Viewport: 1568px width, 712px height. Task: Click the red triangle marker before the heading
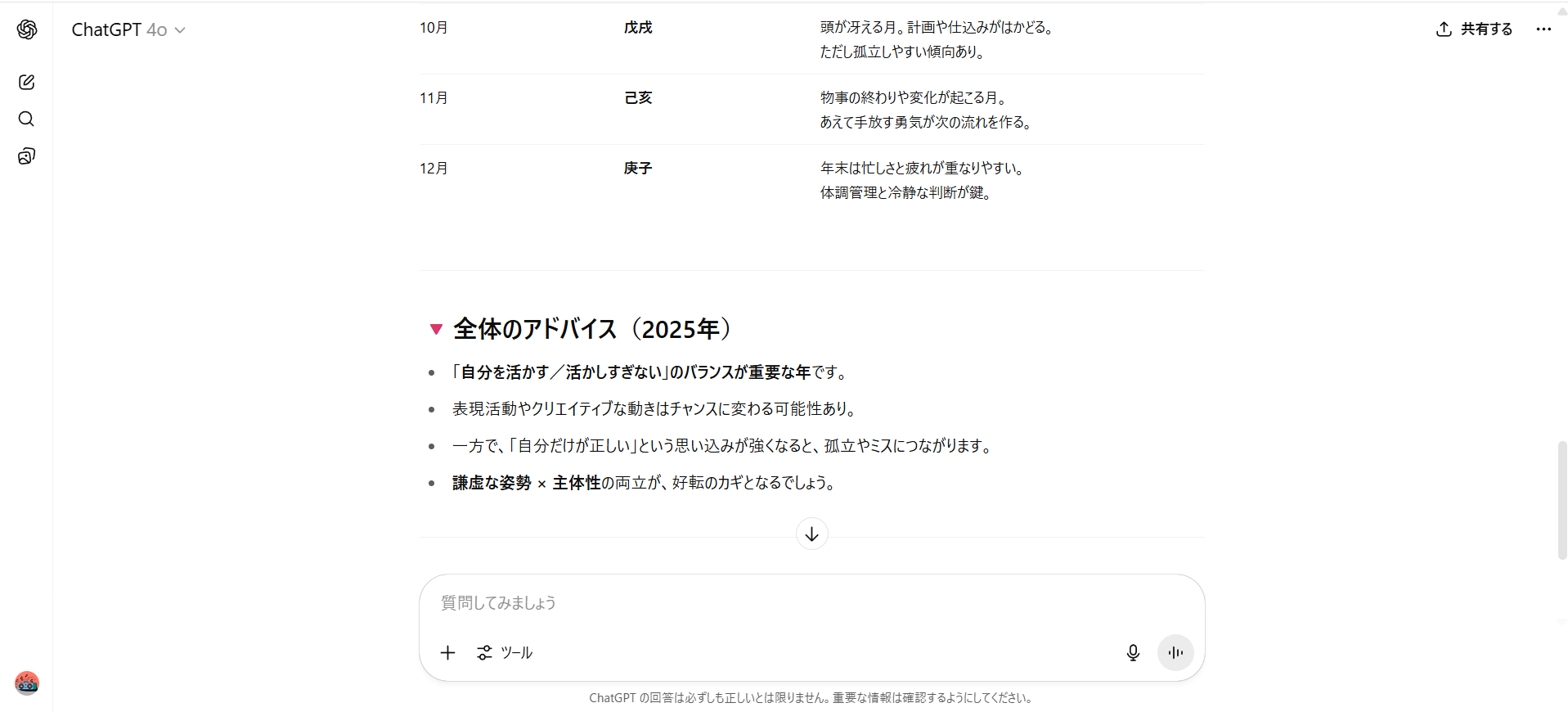click(436, 329)
